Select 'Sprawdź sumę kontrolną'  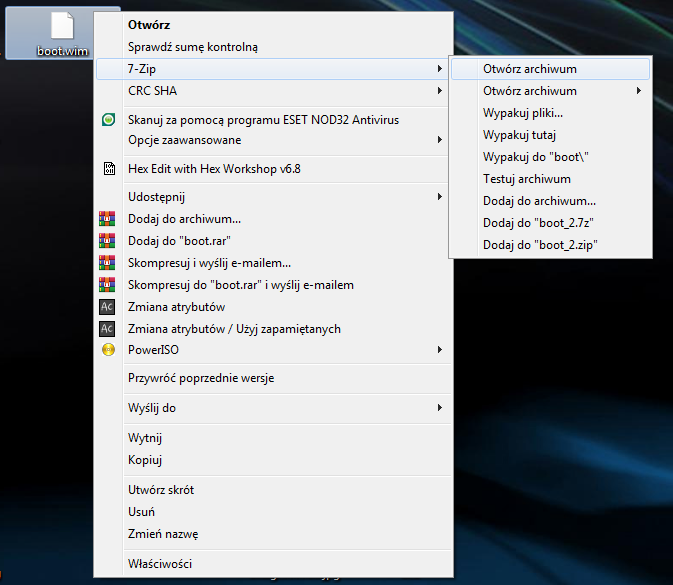coord(274,47)
